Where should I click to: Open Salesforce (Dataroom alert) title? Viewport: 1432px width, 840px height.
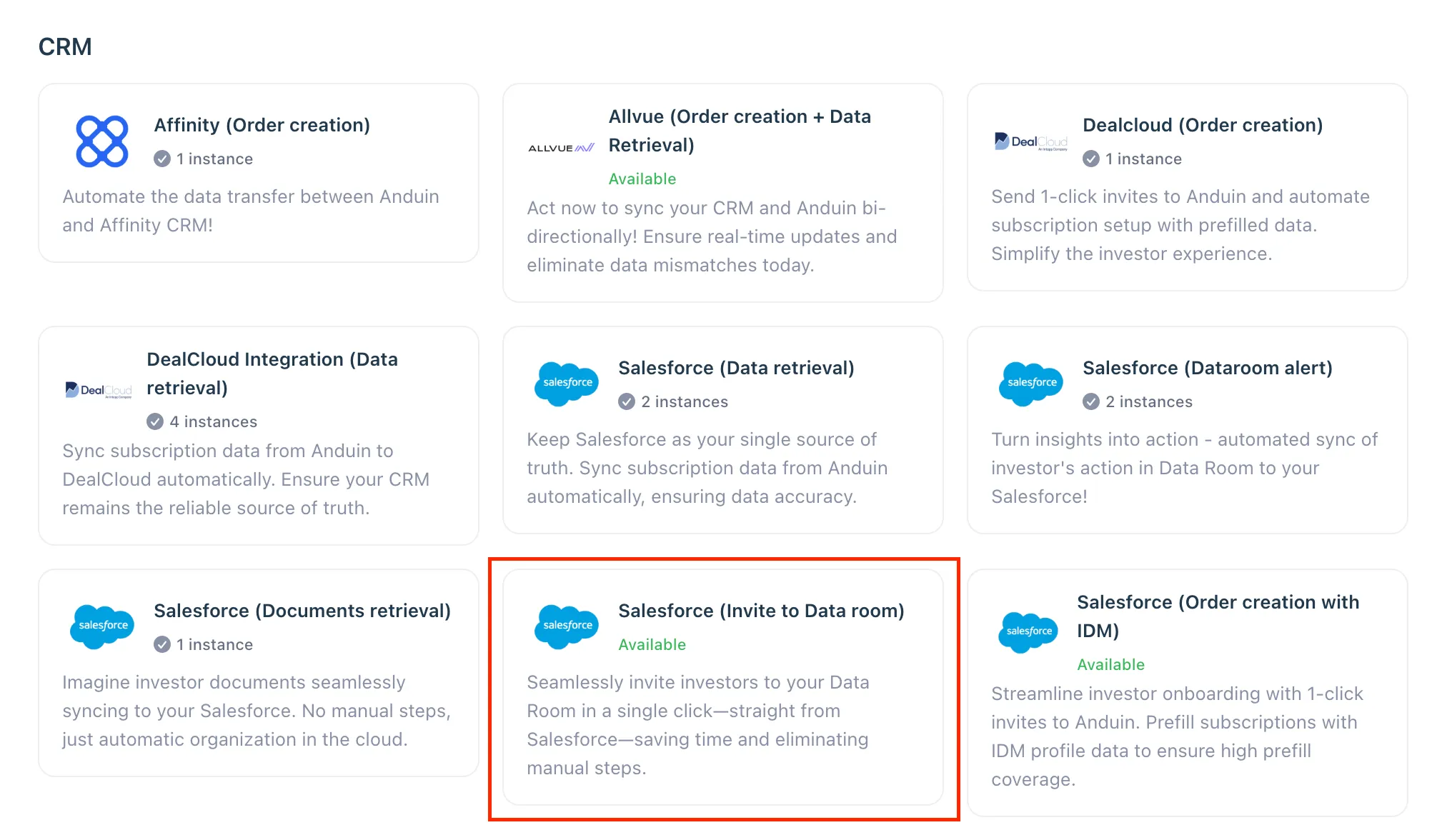point(1208,368)
